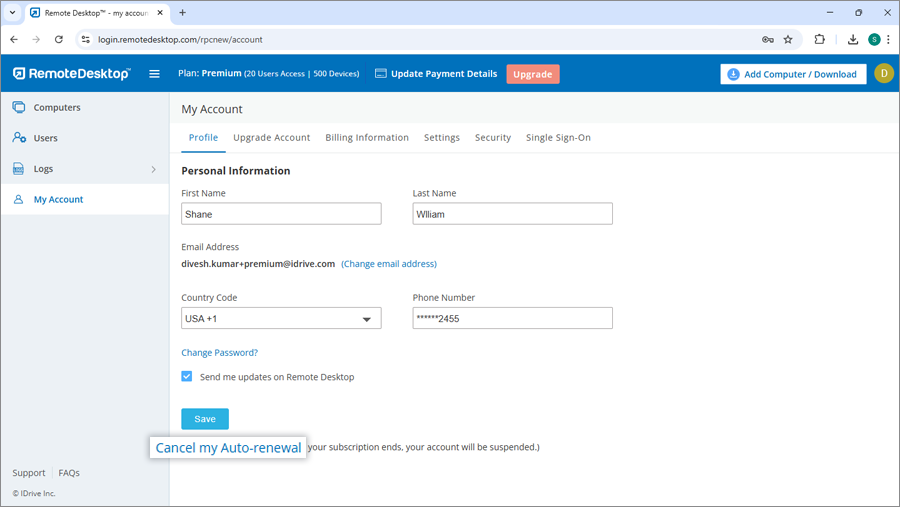Image resolution: width=900 pixels, height=507 pixels.
Task: Open the user avatar 'D' profile menu
Action: pos(883,73)
